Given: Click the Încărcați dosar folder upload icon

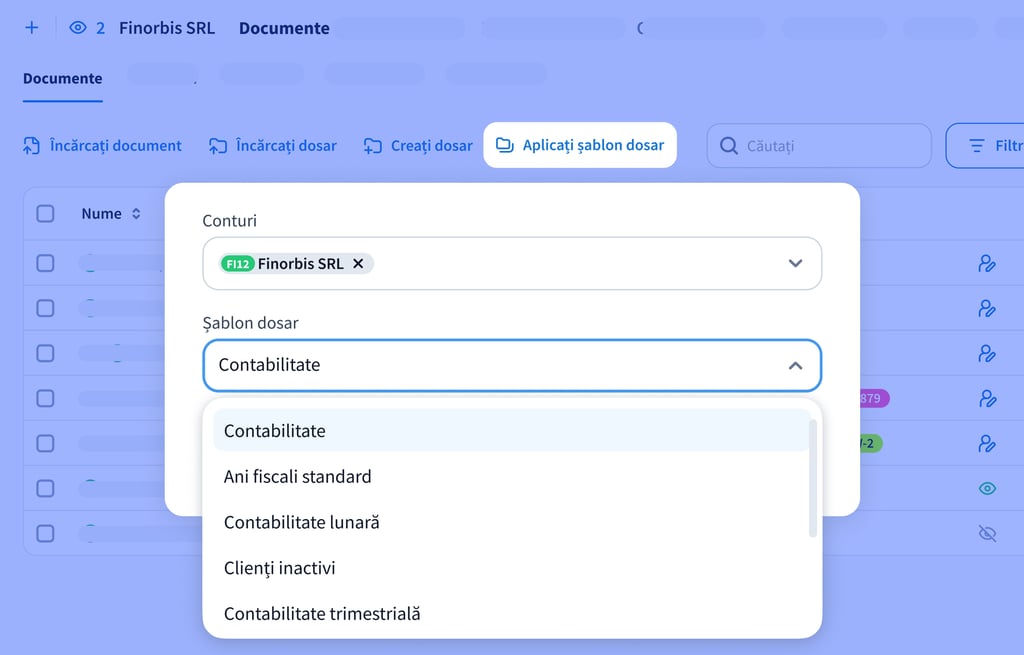Looking at the screenshot, I should [x=218, y=146].
